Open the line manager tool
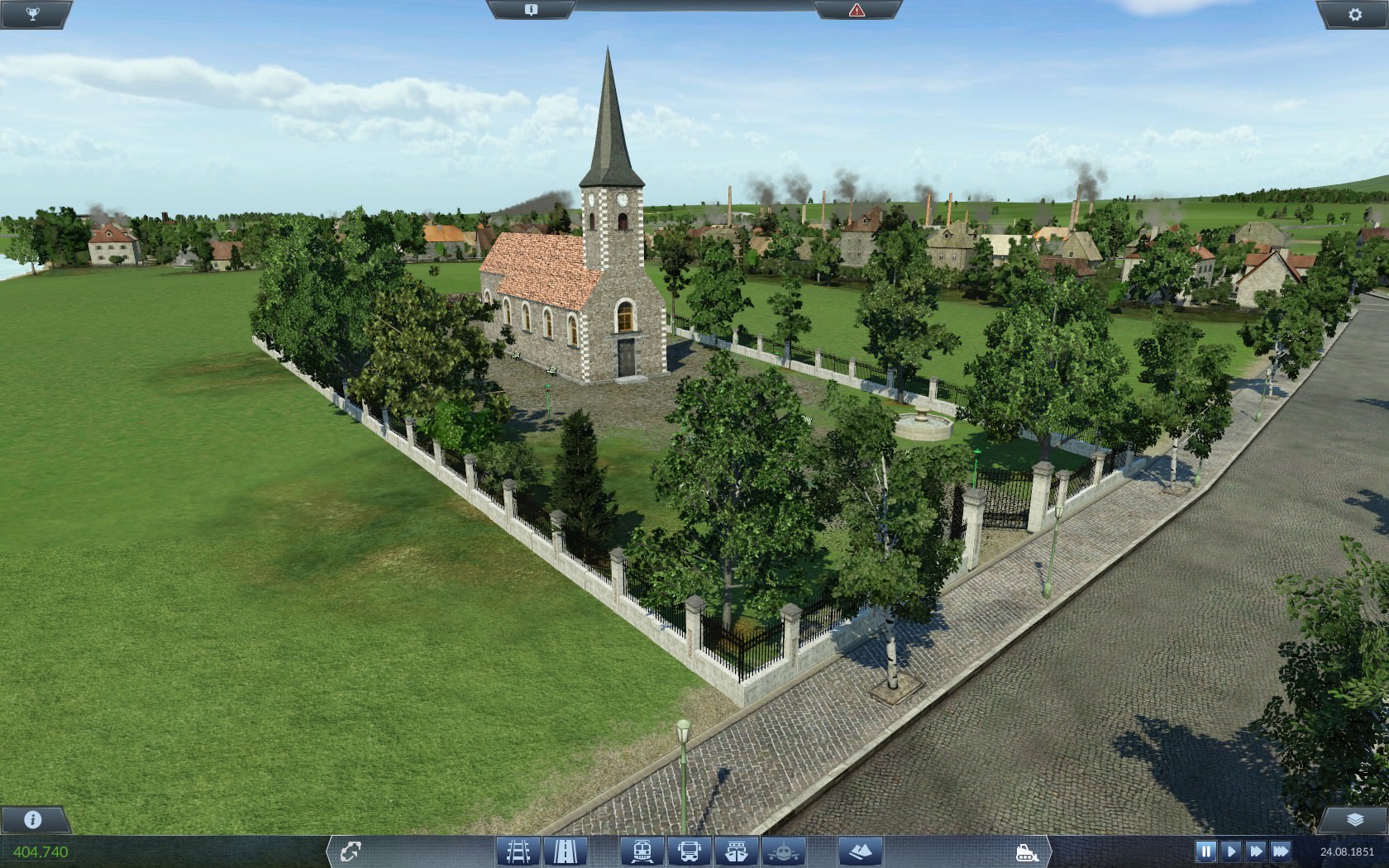 [x=351, y=851]
